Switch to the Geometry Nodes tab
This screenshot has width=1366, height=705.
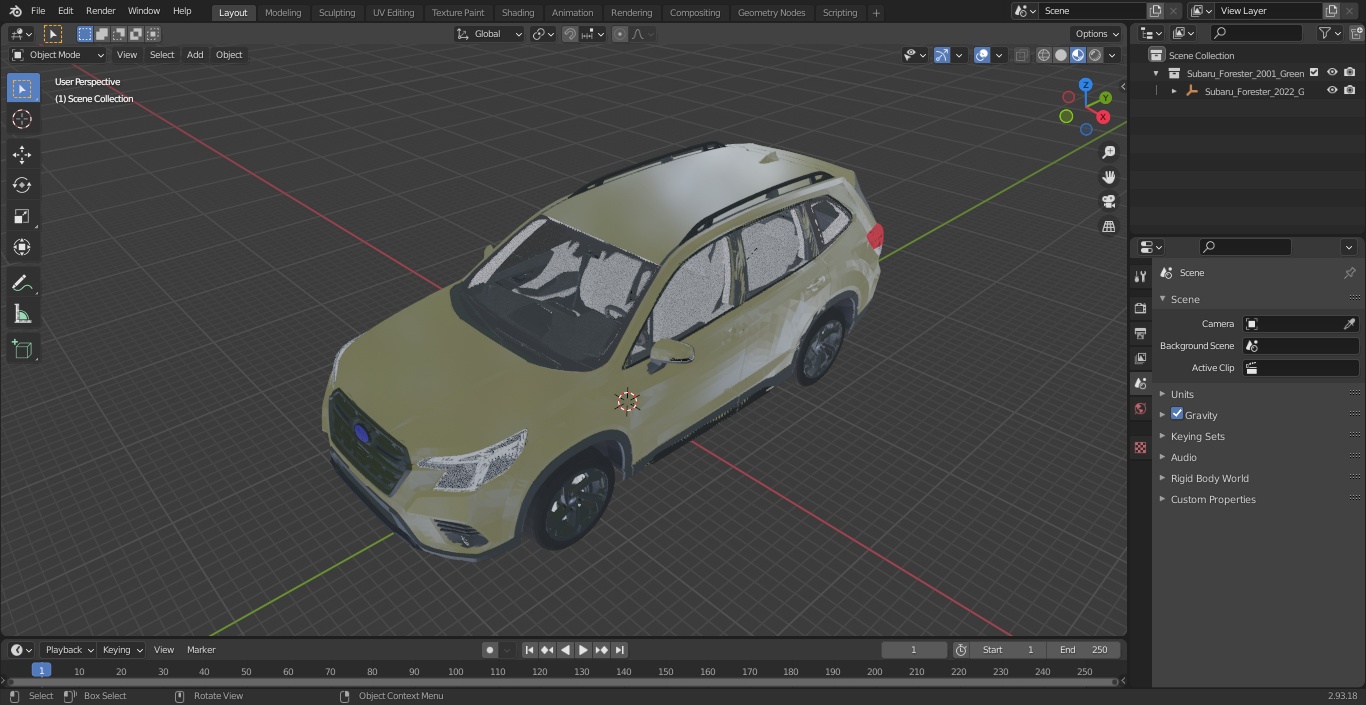click(771, 13)
